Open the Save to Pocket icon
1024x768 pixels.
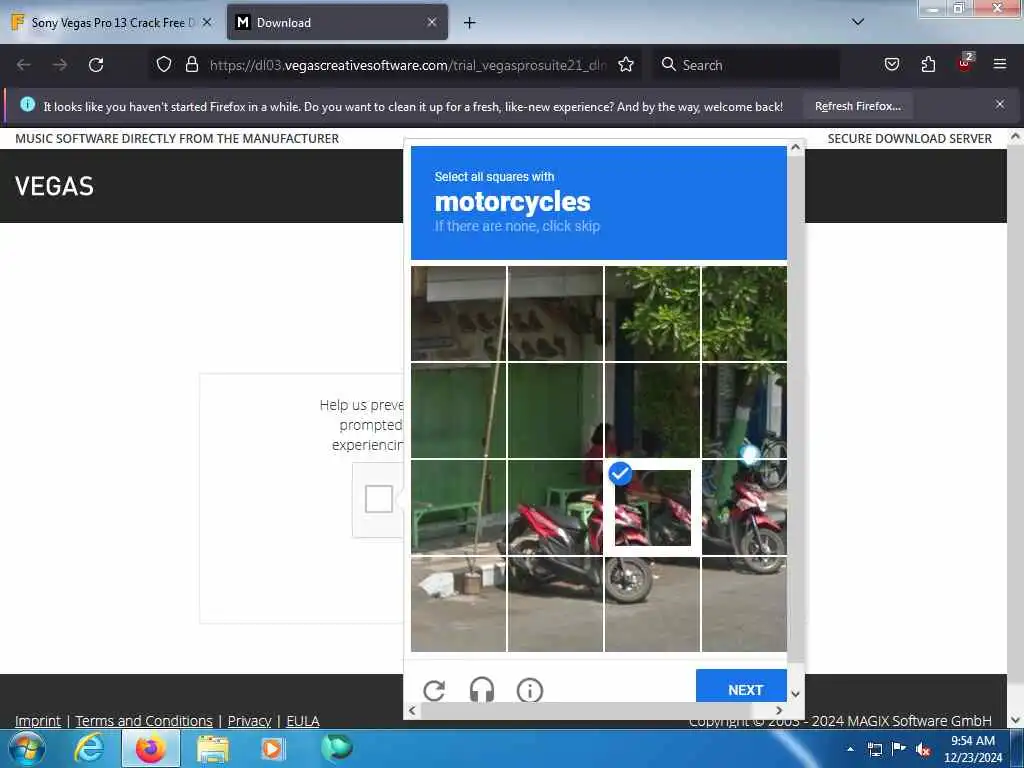(x=891, y=64)
